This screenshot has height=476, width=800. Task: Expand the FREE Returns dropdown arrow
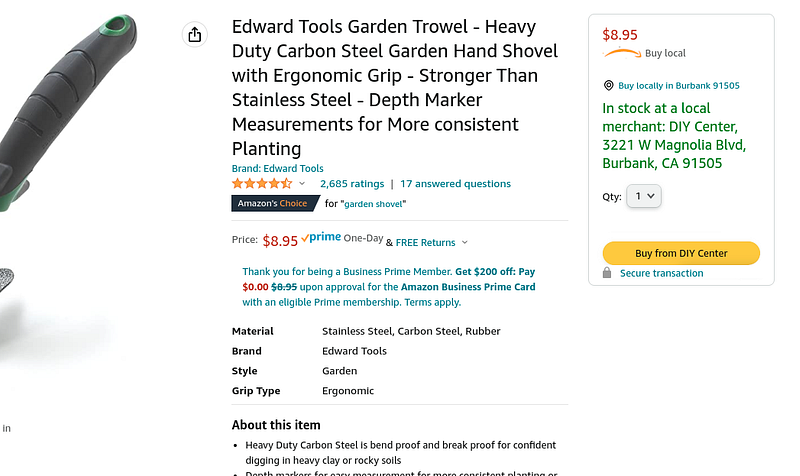(x=464, y=243)
